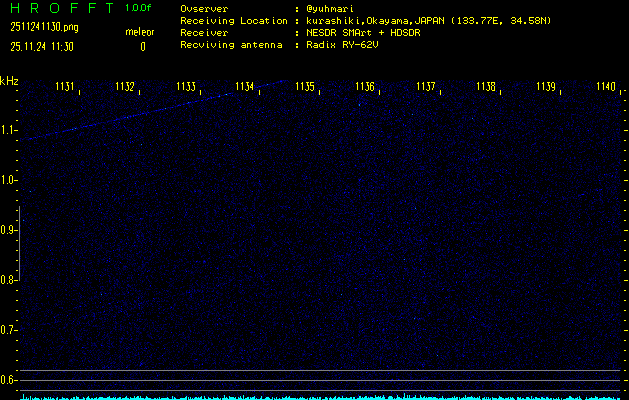The image size is (629, 400).
Task: Select the meteor count value 0
Action: 142,46
